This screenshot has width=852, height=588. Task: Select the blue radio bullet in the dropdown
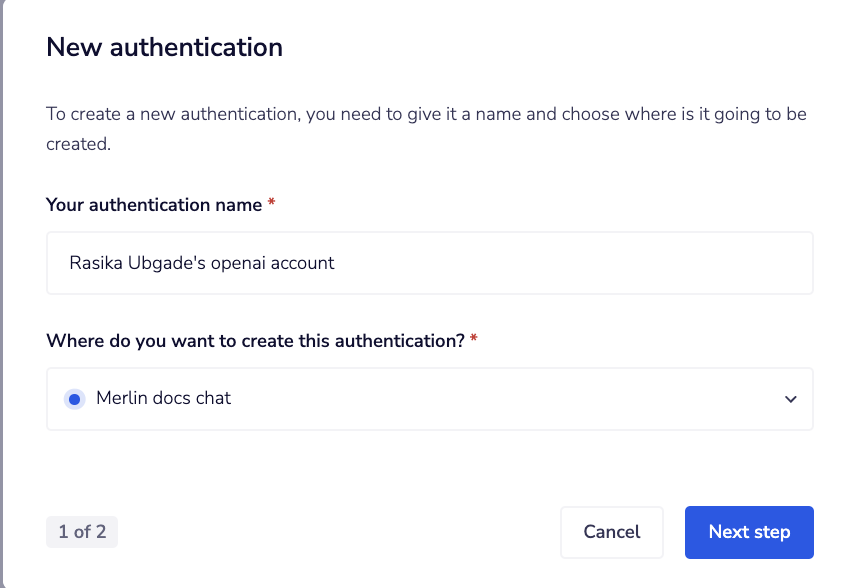[x=74, y=398]
